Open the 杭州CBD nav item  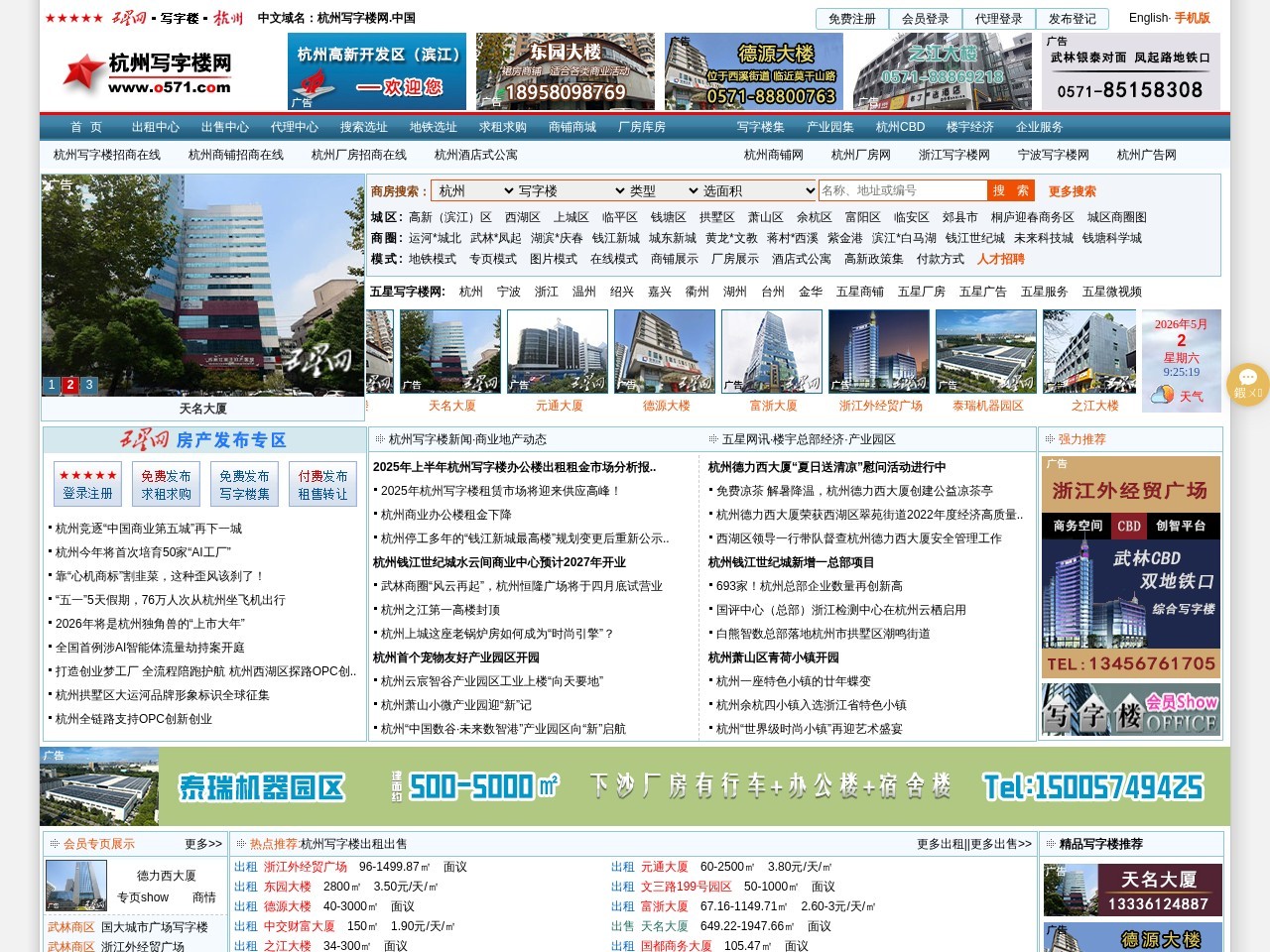pyautogui.click(x=900, y=127)
